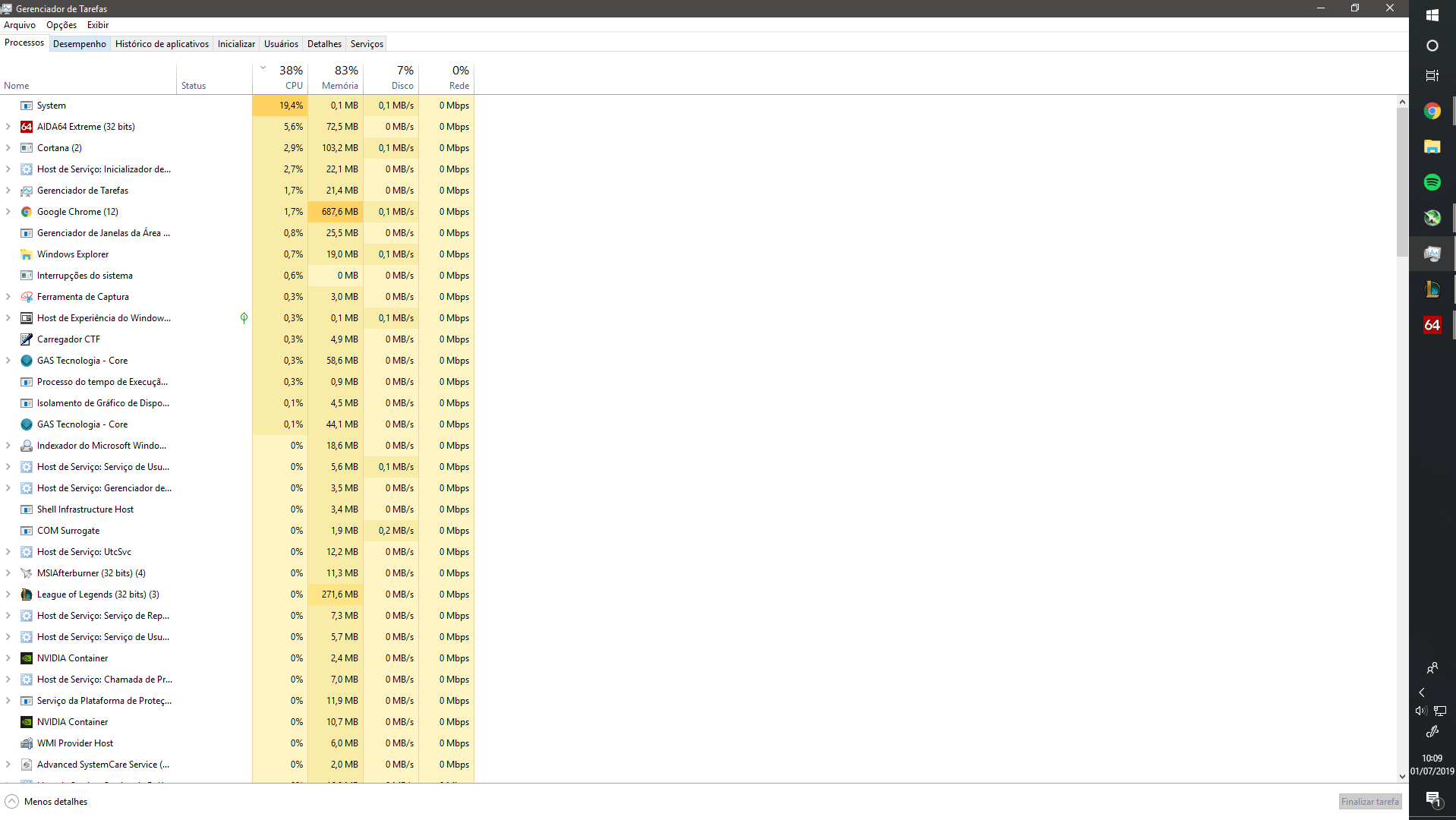The width and height of the screenshot is (1456, 820).
Task: Show hidden tray icons chevron
Action: [1422, 692]
